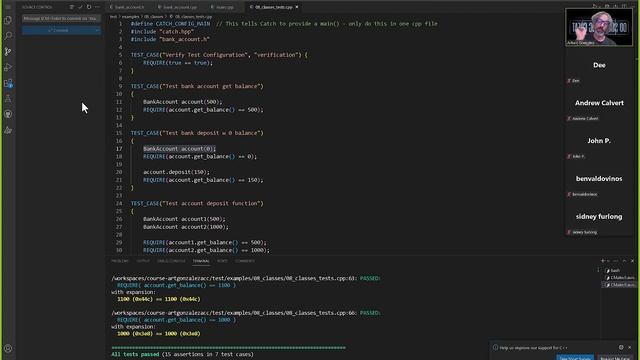Image resolution: width=640 pixels, height=360 pixels.
Task: Open the GitHub view icon
Action: pos(8,115)
